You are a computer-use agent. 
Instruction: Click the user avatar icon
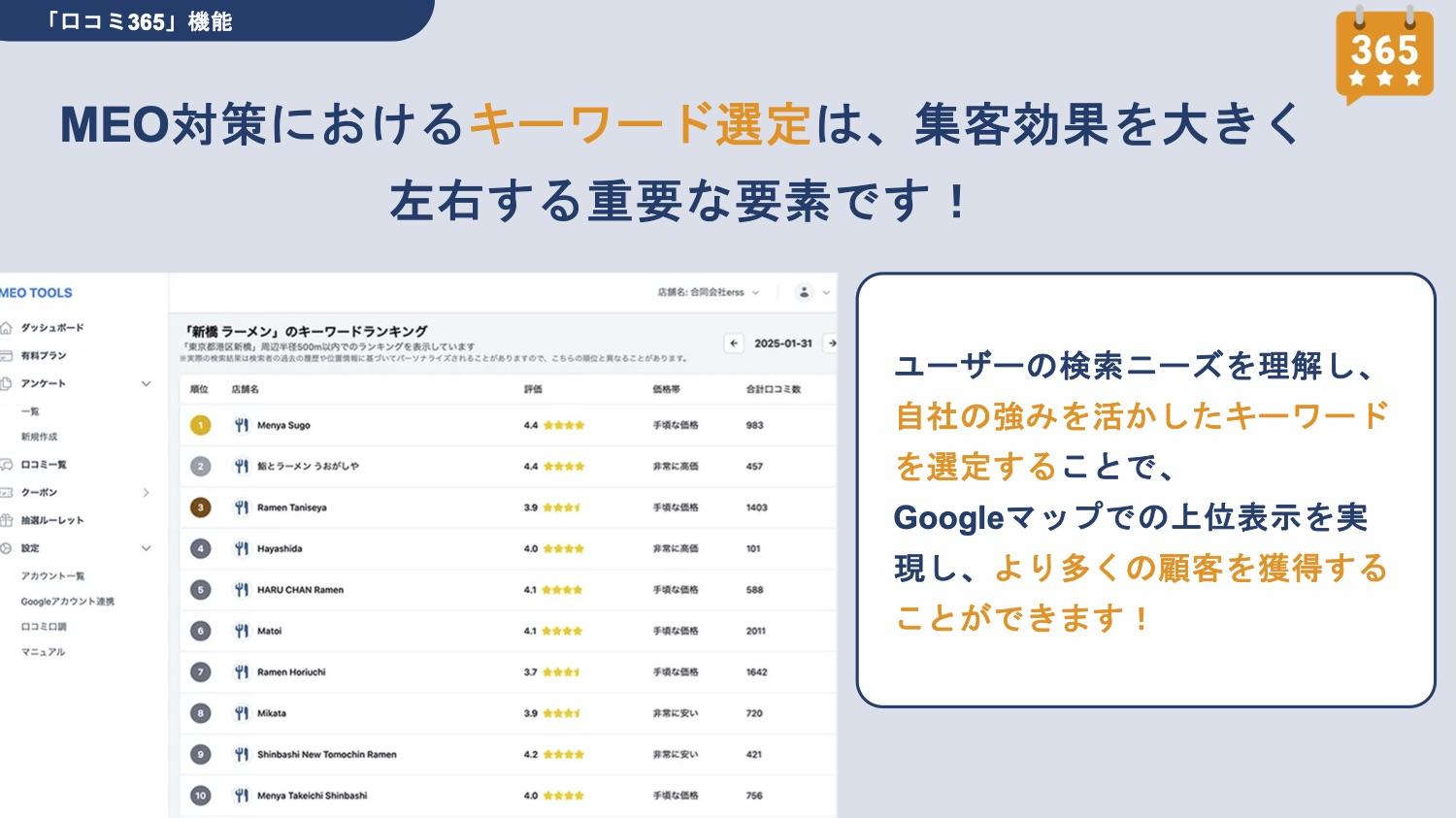804,292
